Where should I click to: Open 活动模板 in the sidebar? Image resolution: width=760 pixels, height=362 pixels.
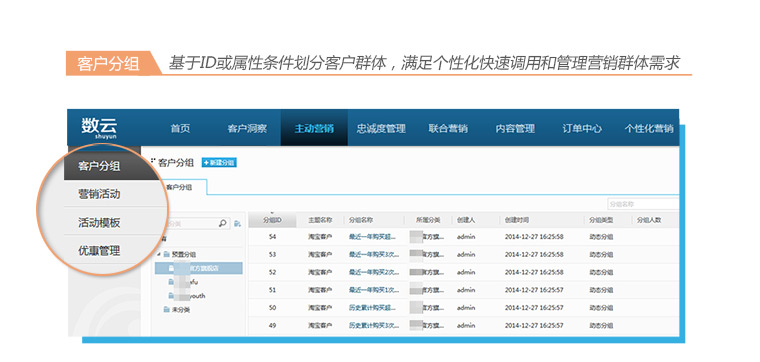coord(99,222)
